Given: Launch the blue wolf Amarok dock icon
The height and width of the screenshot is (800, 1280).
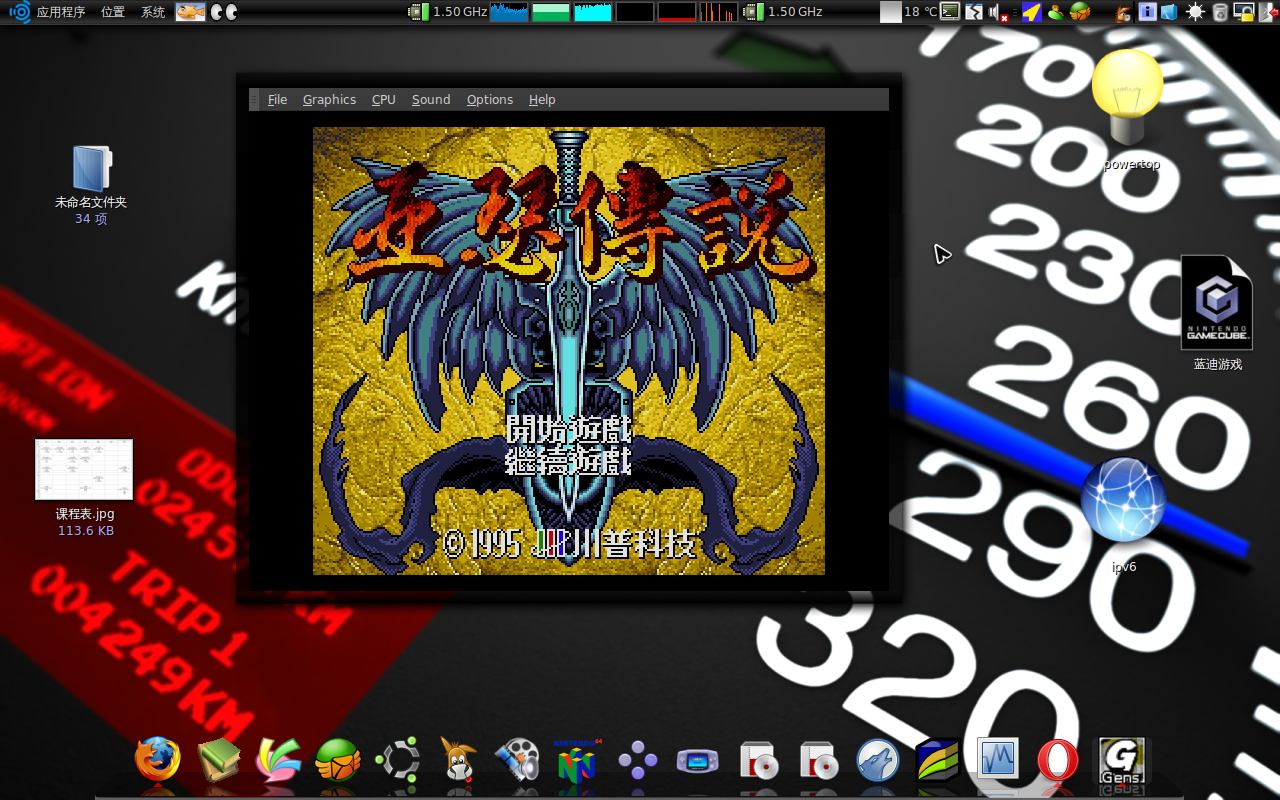Looking at the screenshot, I should click(x=878, y=761).
